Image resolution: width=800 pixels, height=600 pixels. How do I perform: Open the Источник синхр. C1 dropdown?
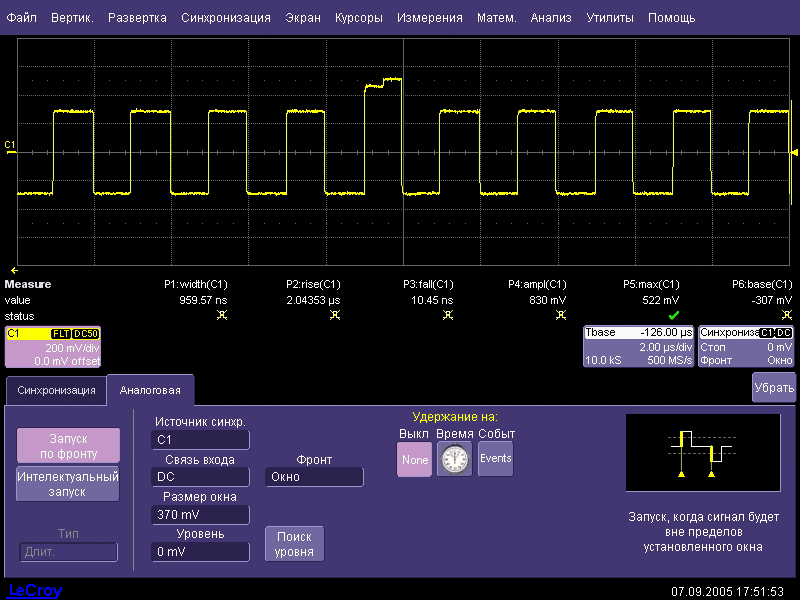click(x=200, y=439)
